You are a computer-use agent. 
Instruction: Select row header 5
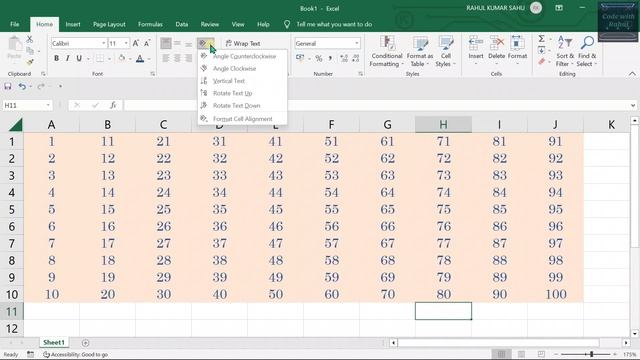[x=11, y=209]
